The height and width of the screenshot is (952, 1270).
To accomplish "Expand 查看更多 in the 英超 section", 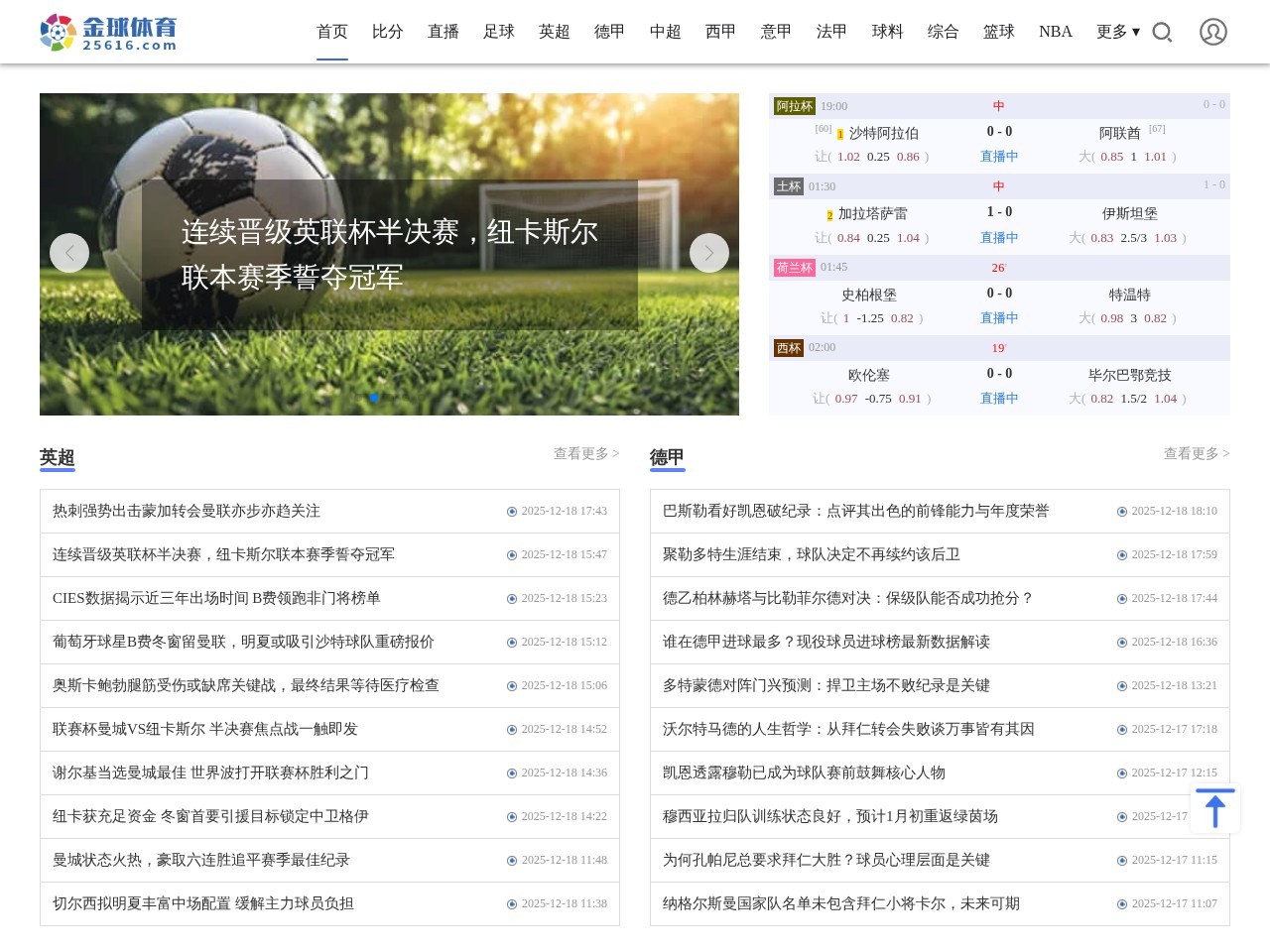I will (x=585, y=453).
